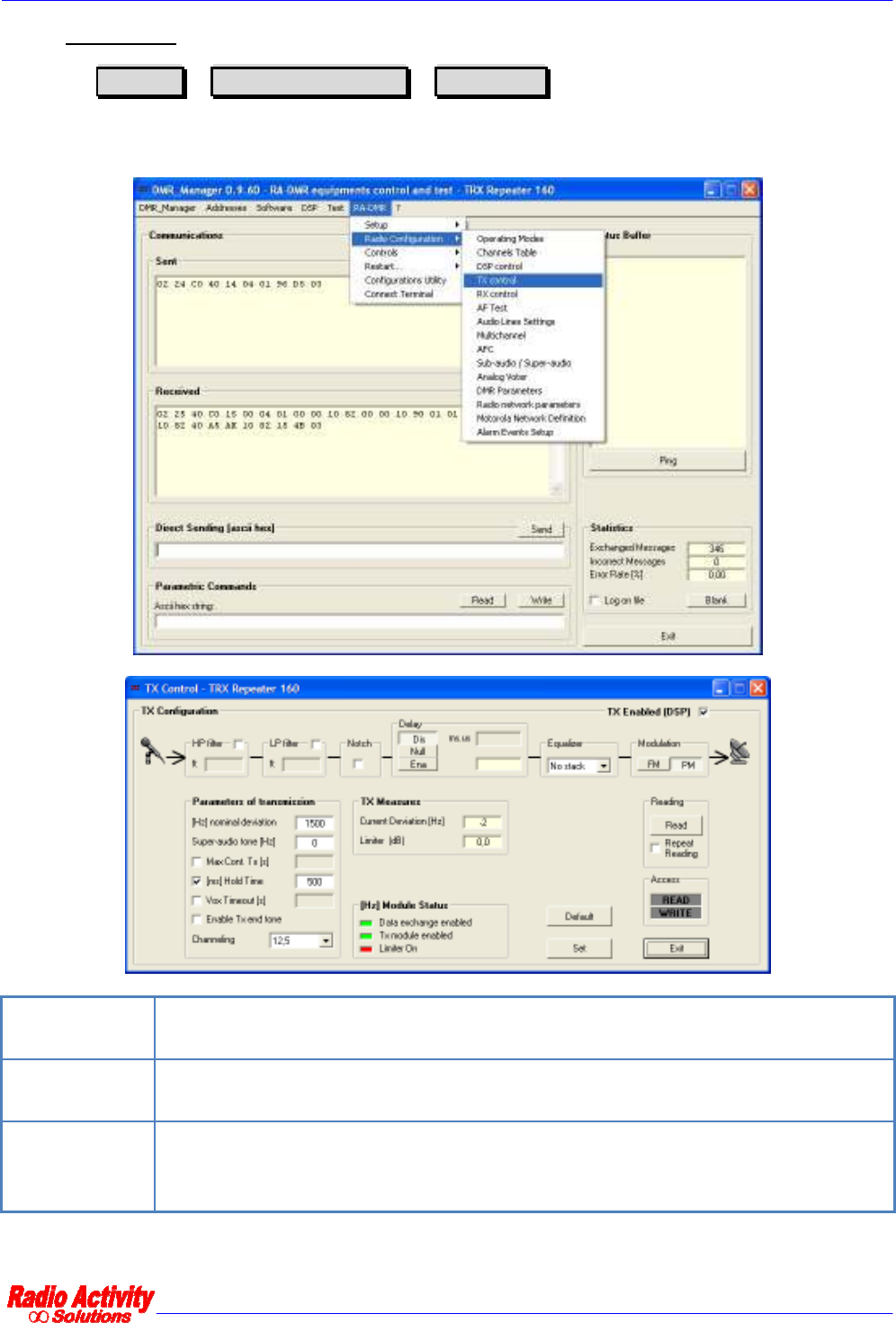Open the Test menu

pos(336,208)
